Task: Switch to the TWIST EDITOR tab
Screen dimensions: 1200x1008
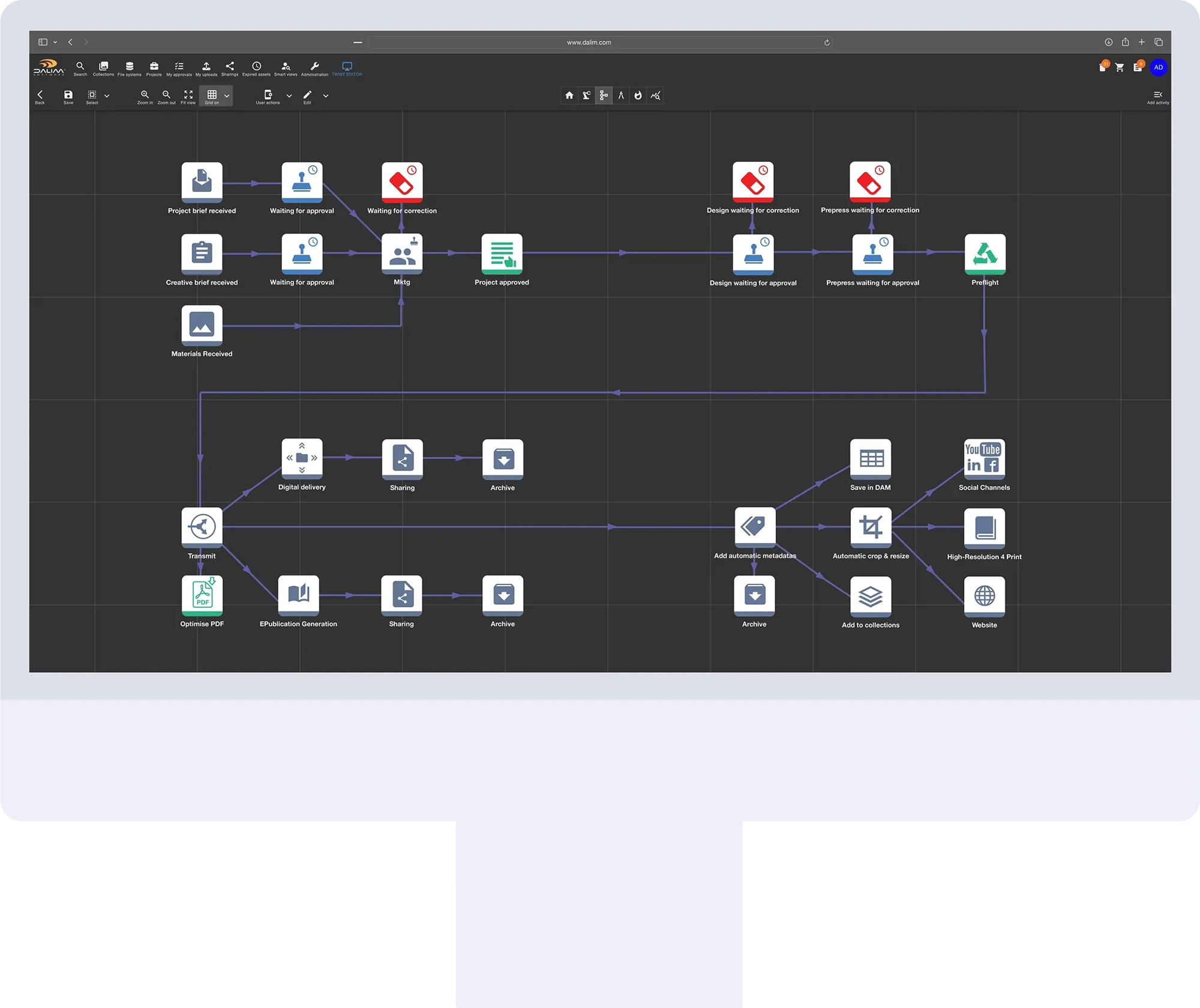Action: (348, 67)
